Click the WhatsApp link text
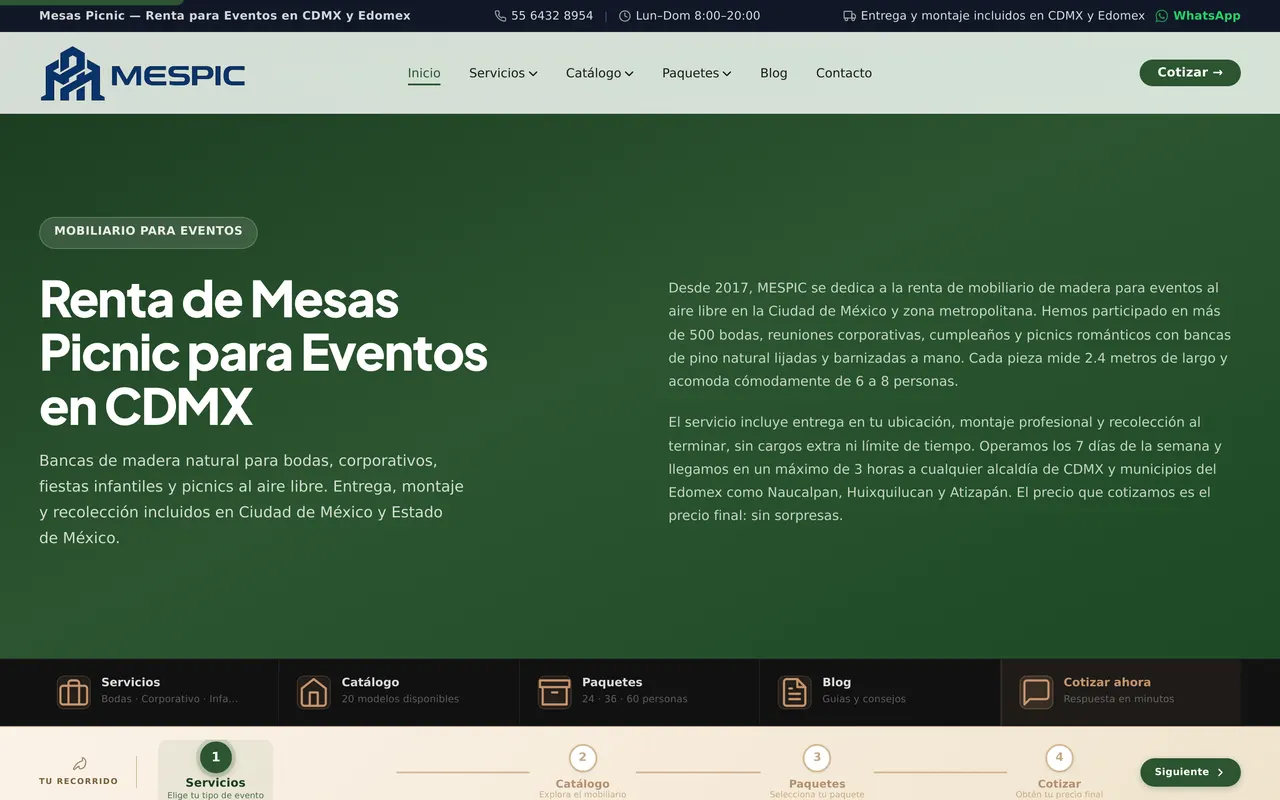Viewport: 1280px width, 800px height. [1207, 16]
